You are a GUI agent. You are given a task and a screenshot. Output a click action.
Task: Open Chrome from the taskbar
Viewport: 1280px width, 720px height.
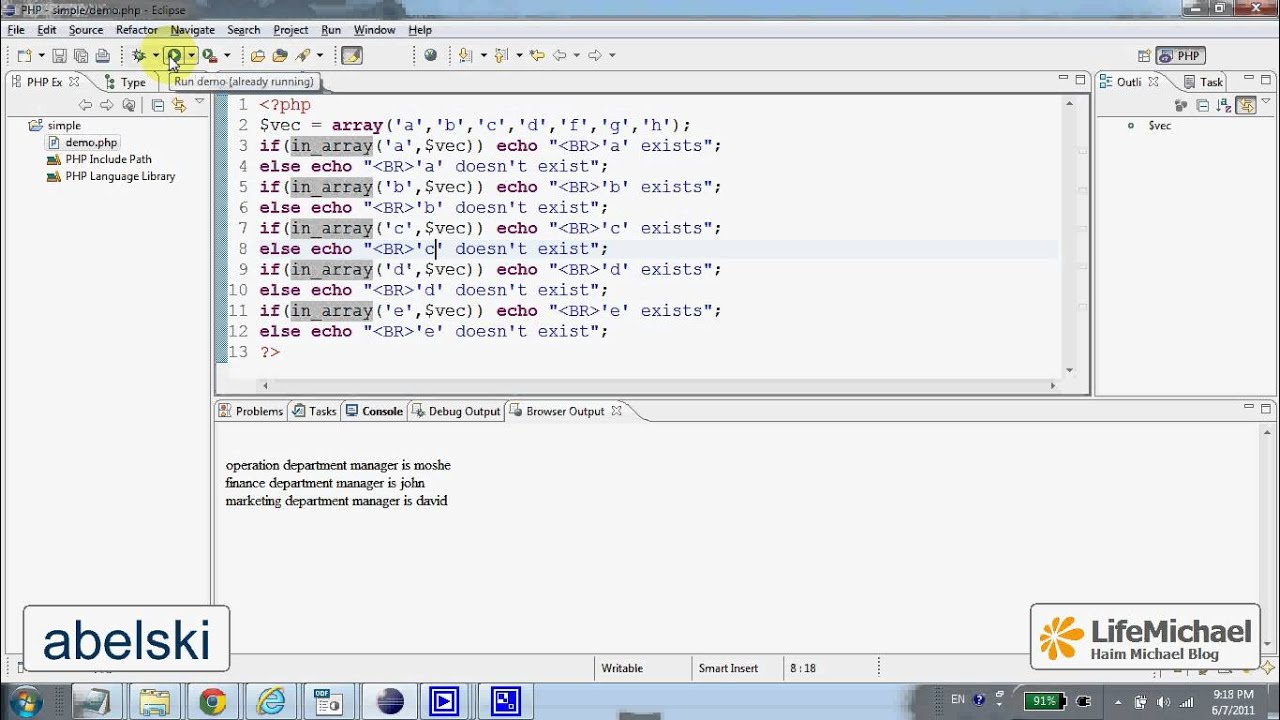coord(212,702)
